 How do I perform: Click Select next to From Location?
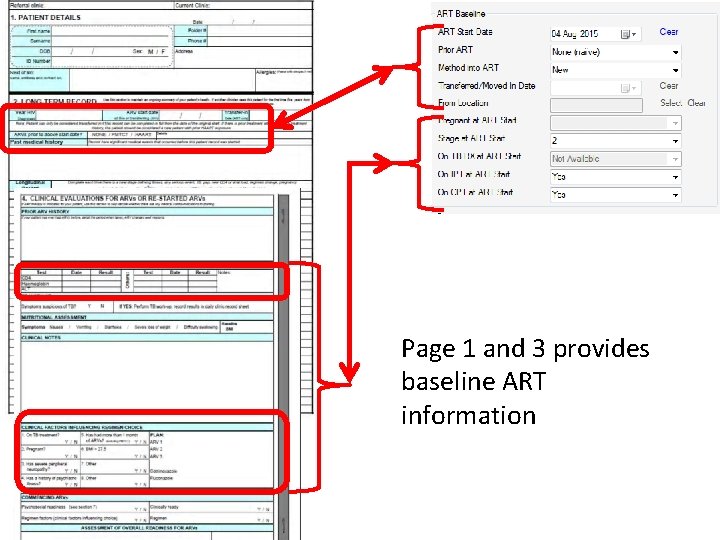671,103
